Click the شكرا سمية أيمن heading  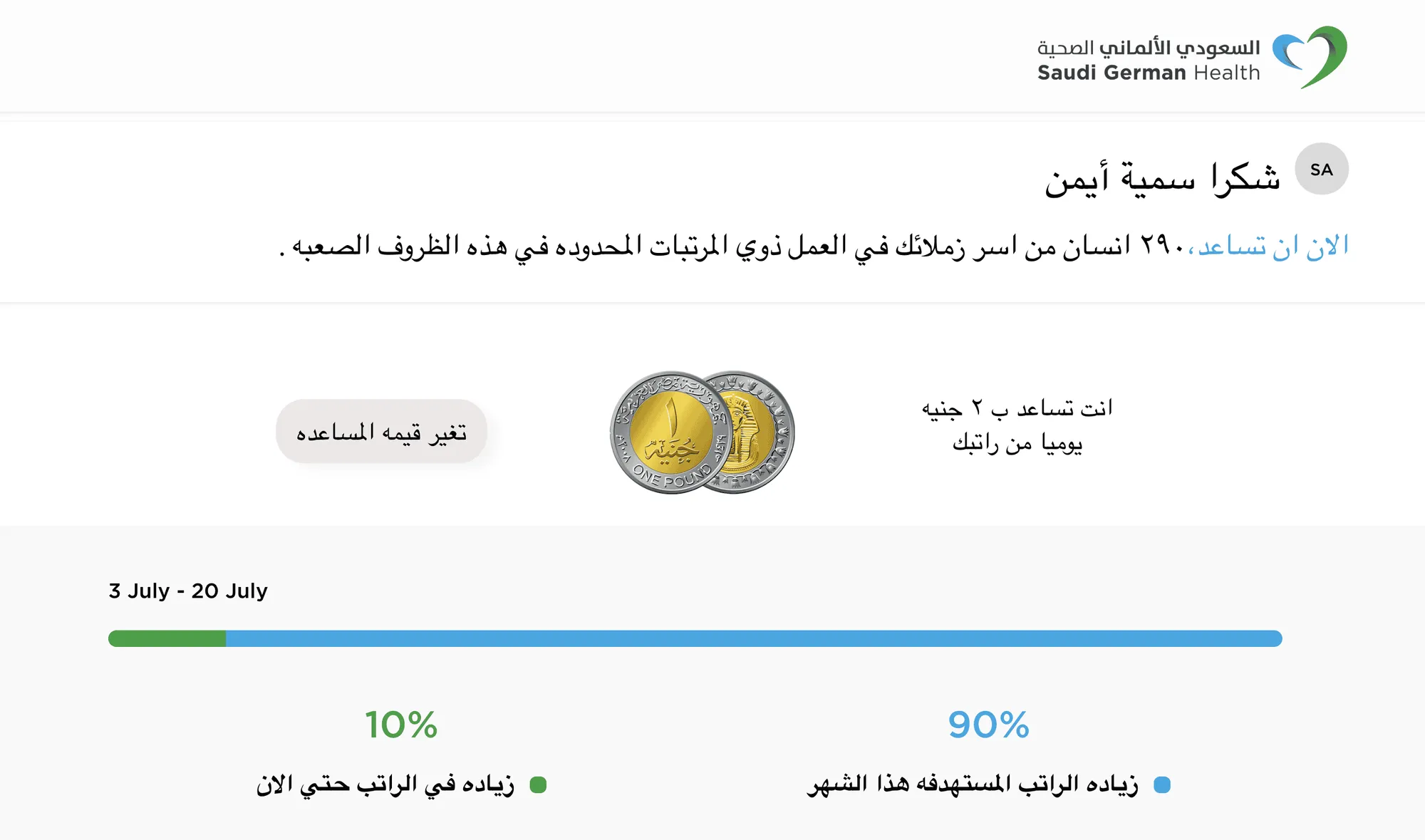pyautogui.click(x=1162, y=178)
